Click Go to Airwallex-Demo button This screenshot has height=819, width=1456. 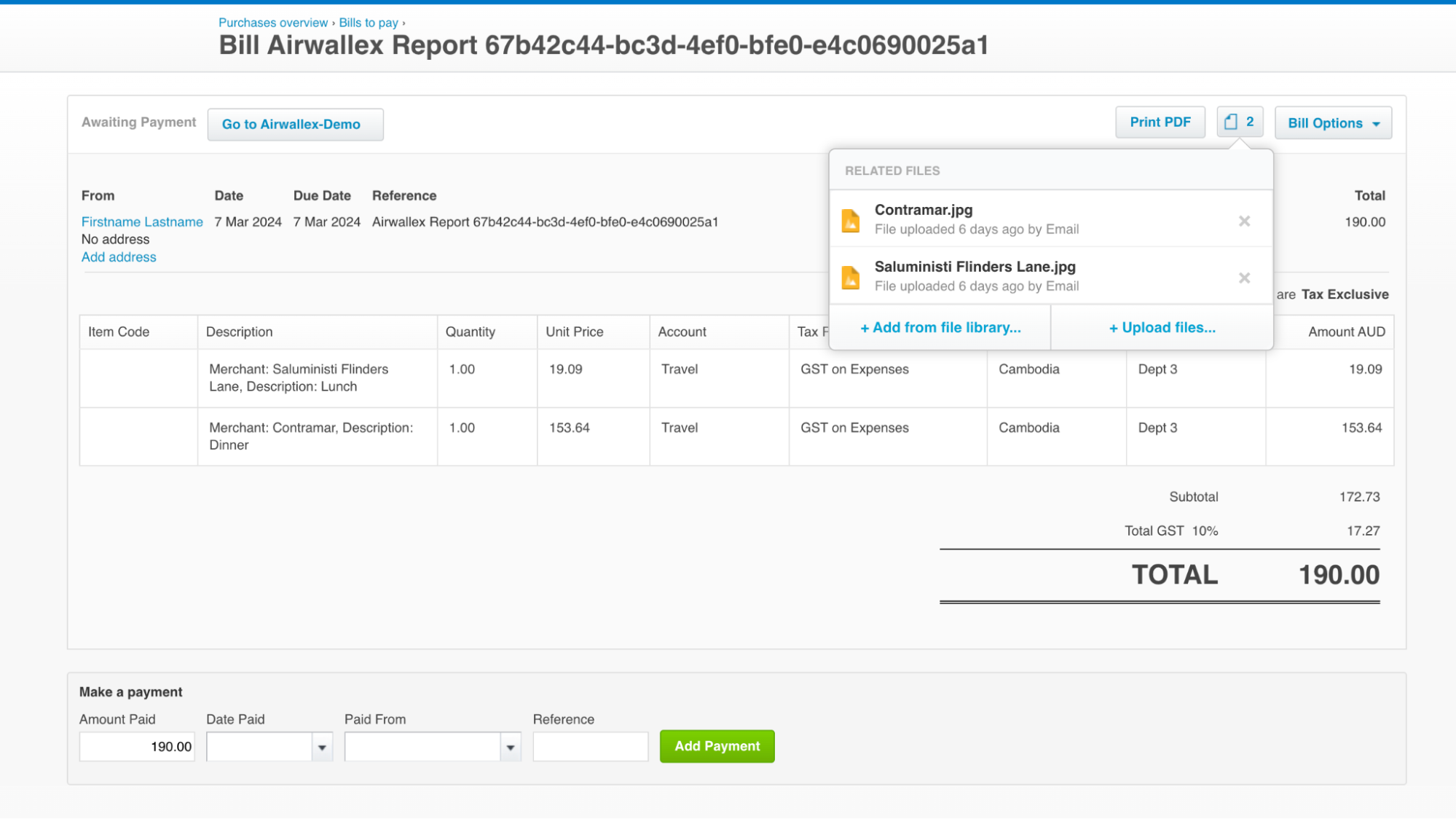[x=295, y=125]
